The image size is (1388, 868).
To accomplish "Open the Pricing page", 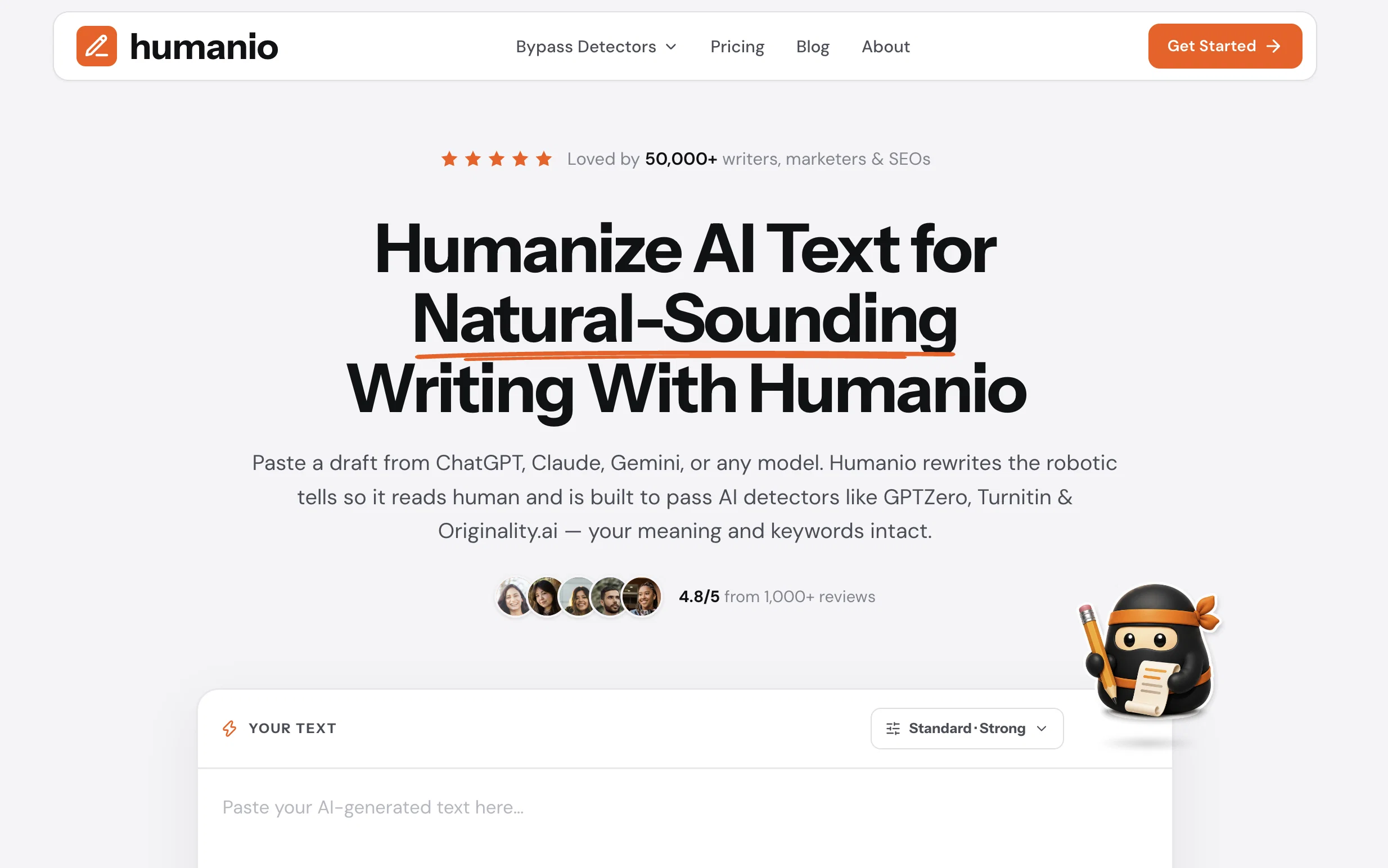I will click(x=737, y=47).
